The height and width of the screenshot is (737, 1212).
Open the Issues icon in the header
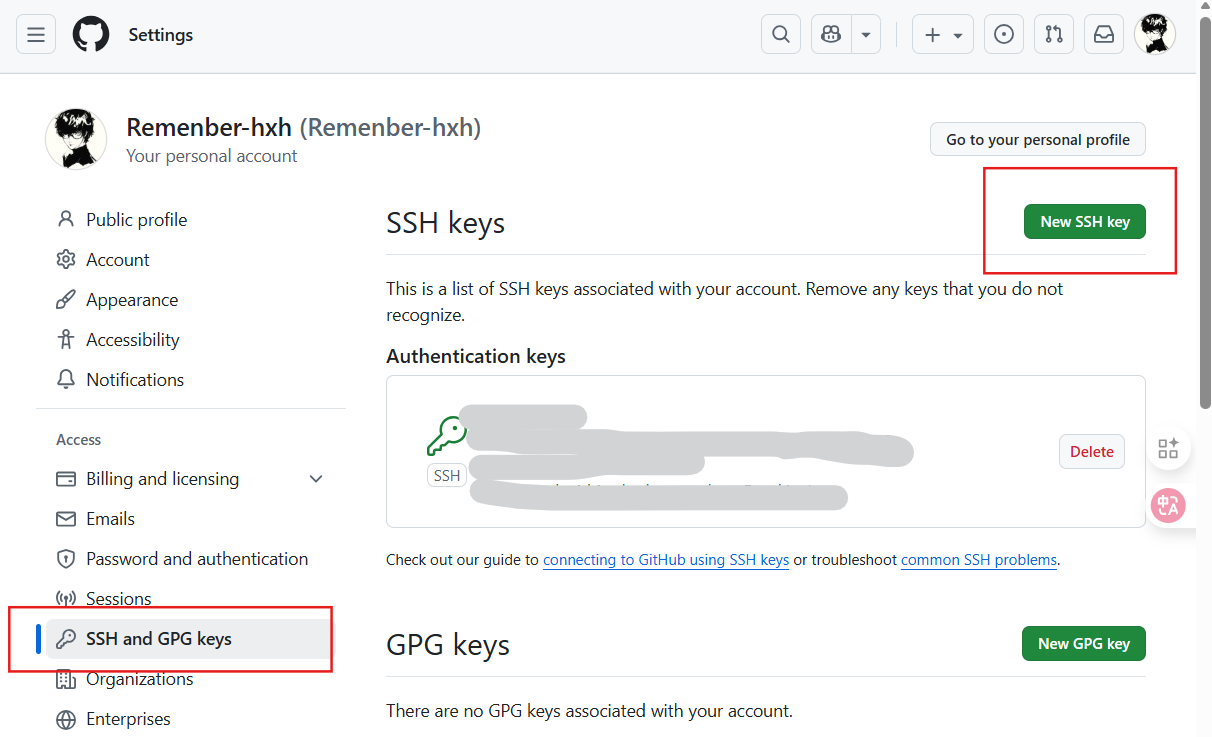1003,34
